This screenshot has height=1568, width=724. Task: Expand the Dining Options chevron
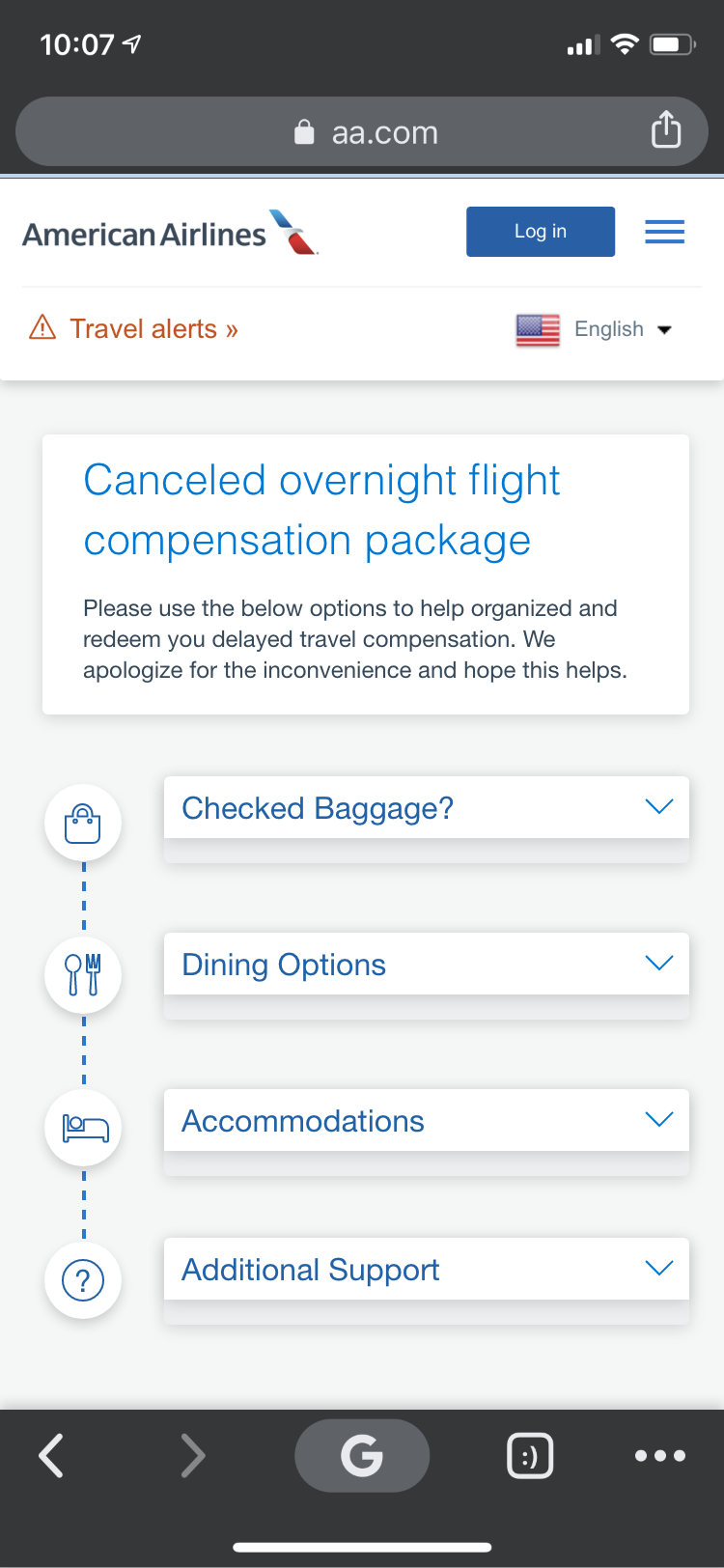point(658,963)
